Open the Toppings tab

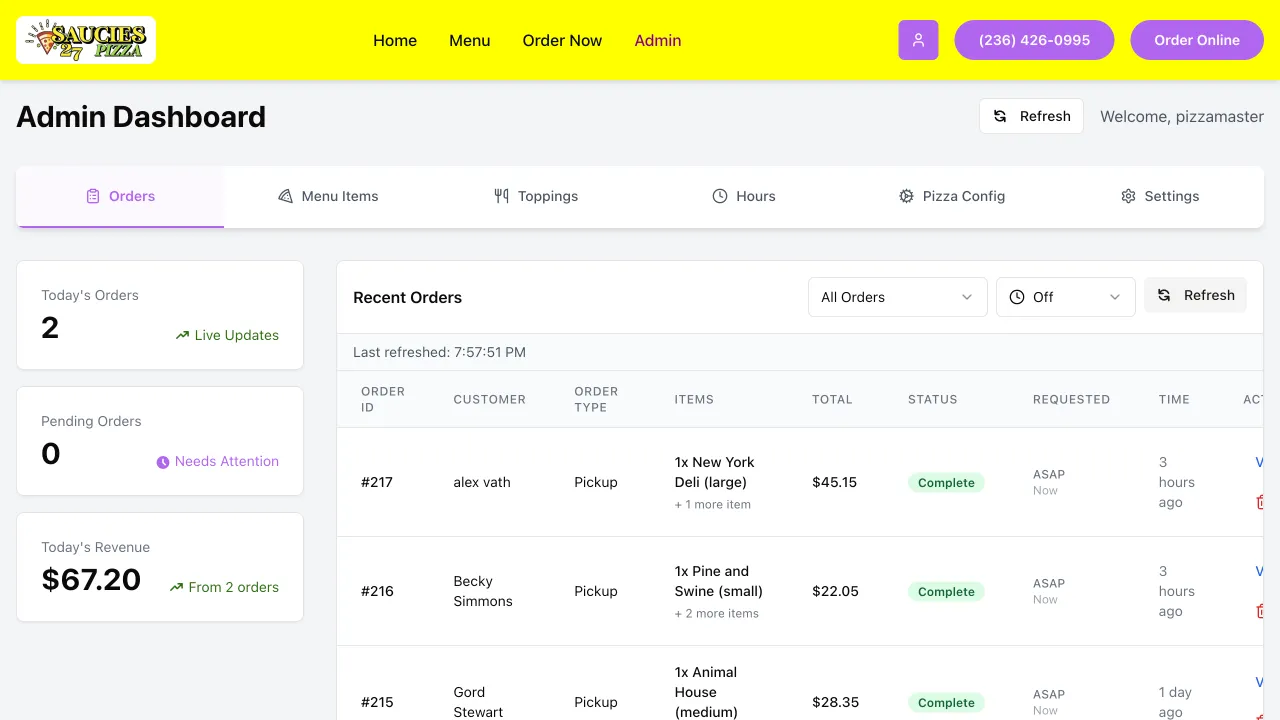coord(536,196)
